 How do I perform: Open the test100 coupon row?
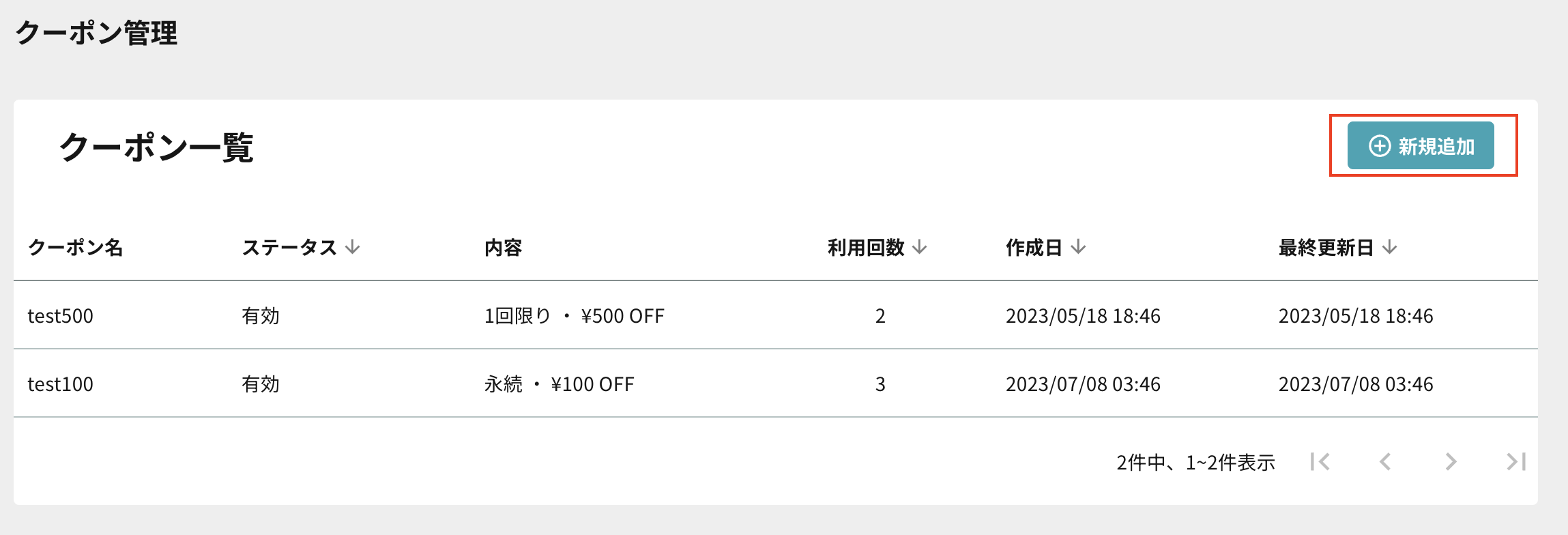tap(776, 384)
